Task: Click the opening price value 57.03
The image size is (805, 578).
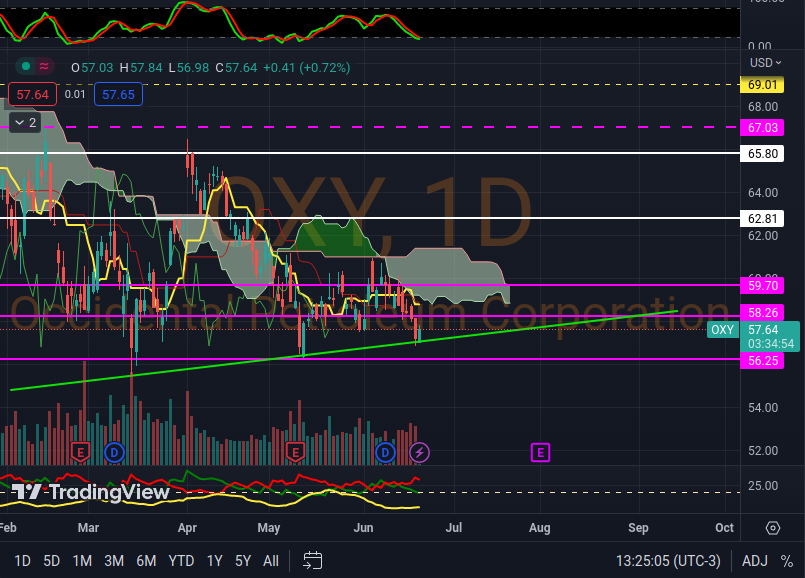Action: [97, 68]
